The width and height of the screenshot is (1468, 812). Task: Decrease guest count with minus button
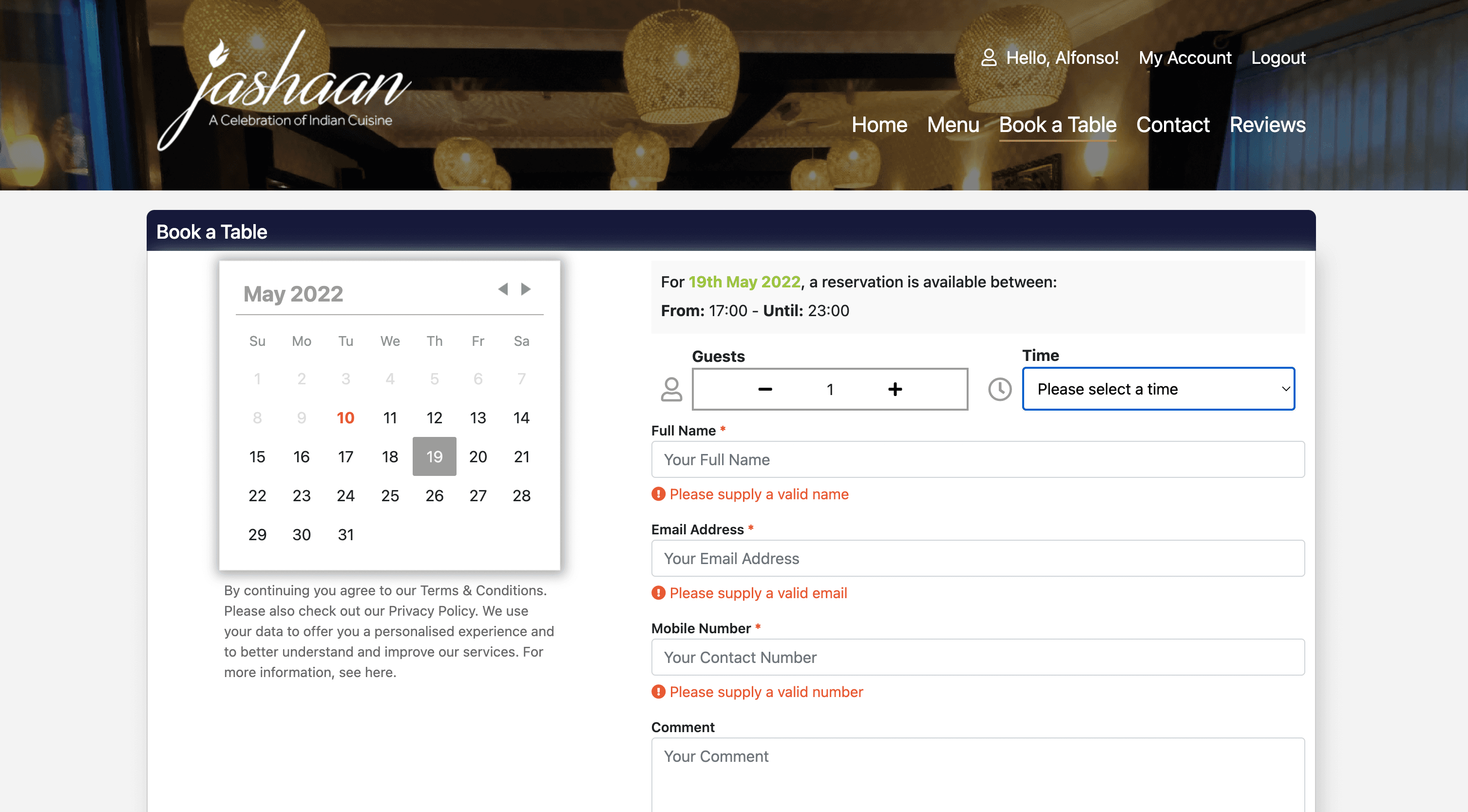coord(765,389)
